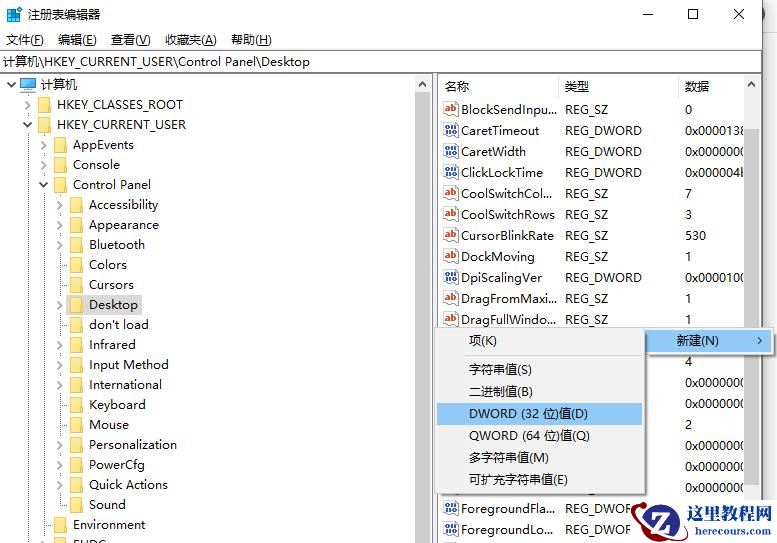Select the Quick Actions tree item
The image size is (777, 543).
point(128,485)
